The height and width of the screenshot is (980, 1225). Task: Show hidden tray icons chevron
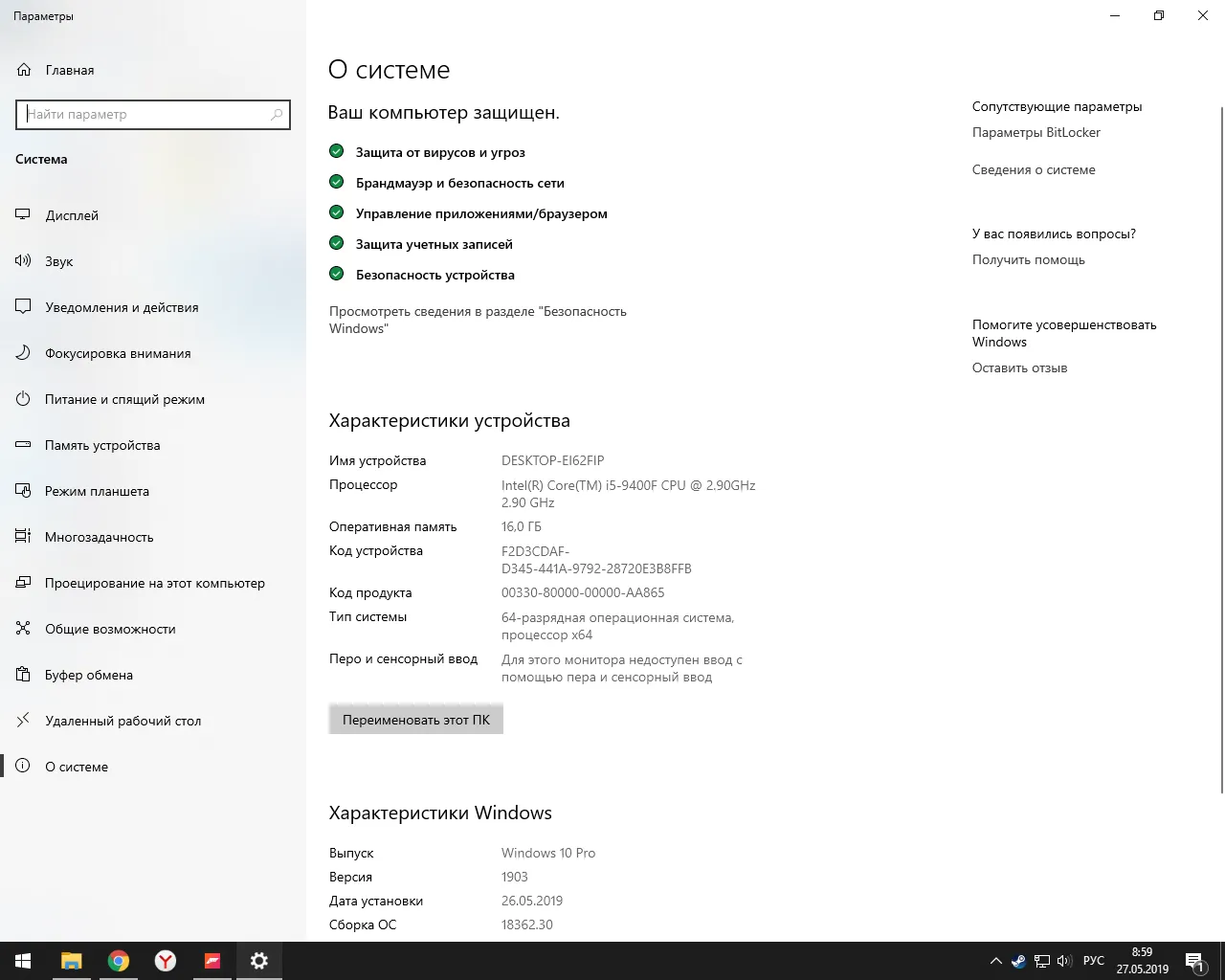pyautogui.click(x=995, y=961)
